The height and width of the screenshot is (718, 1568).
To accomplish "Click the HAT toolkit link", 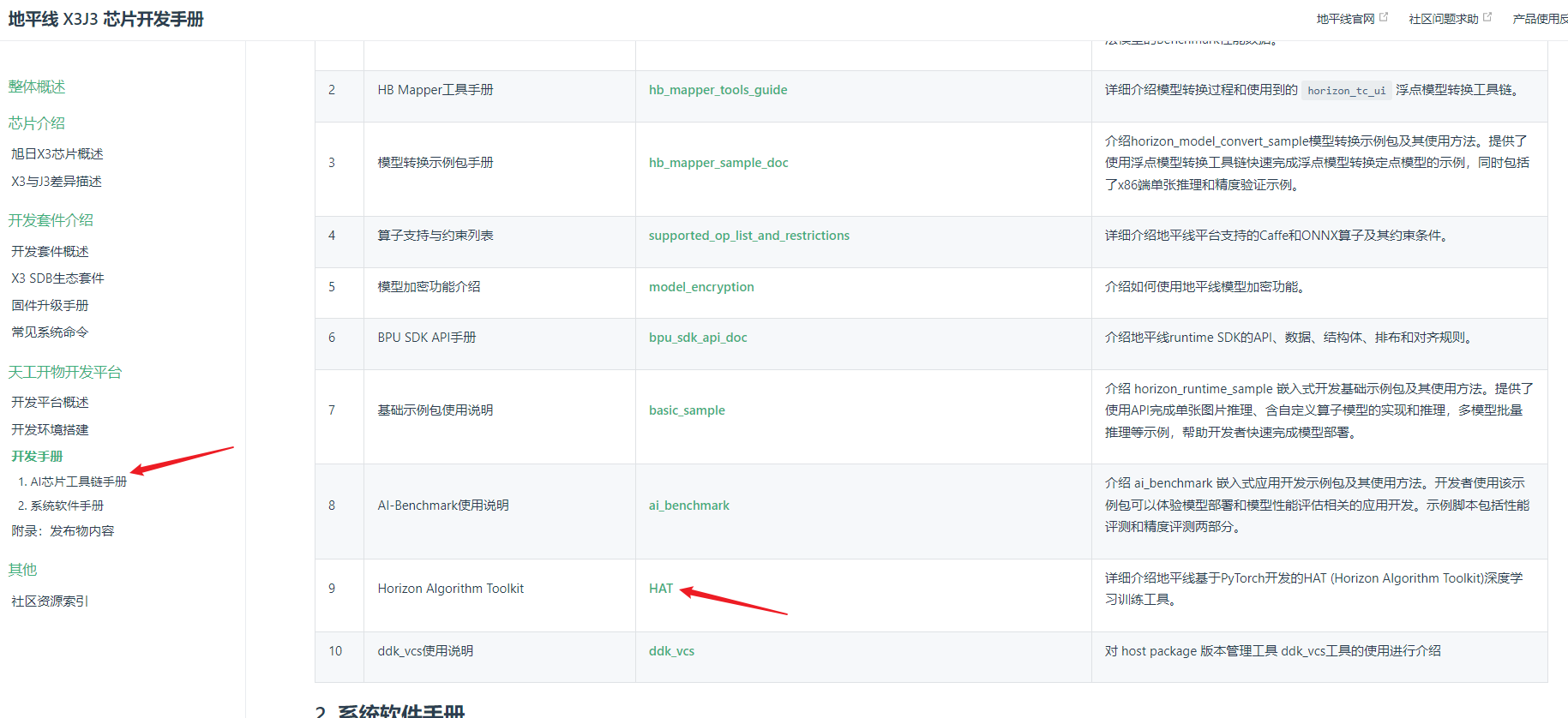I will tap(660, 589).
